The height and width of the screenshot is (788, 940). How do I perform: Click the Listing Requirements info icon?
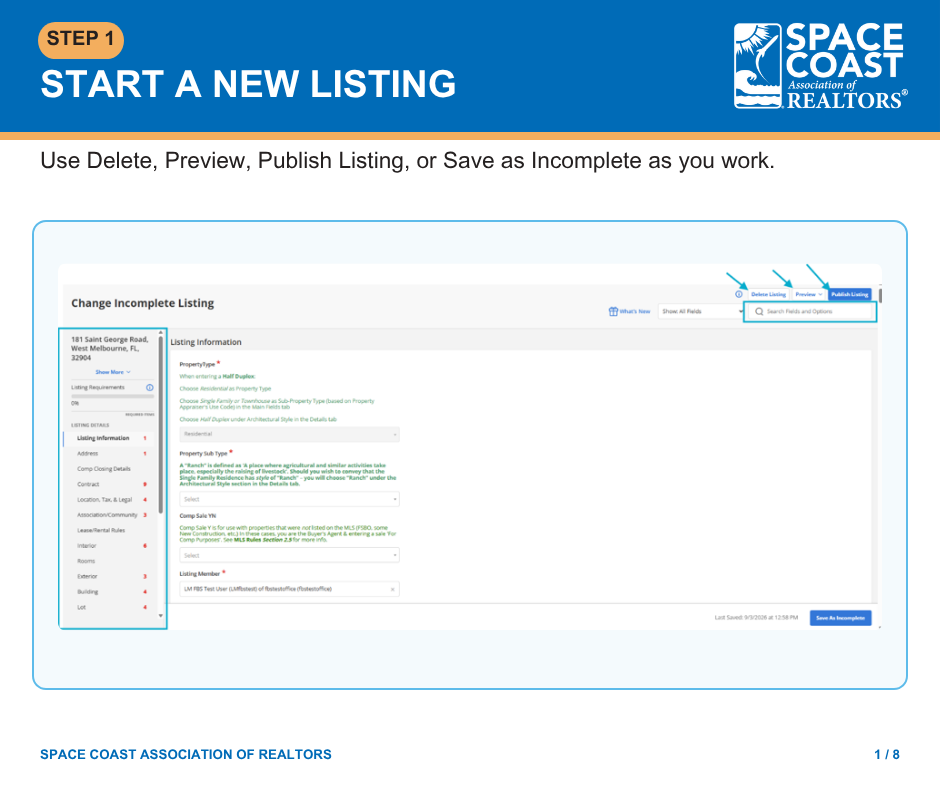point(150,387)
